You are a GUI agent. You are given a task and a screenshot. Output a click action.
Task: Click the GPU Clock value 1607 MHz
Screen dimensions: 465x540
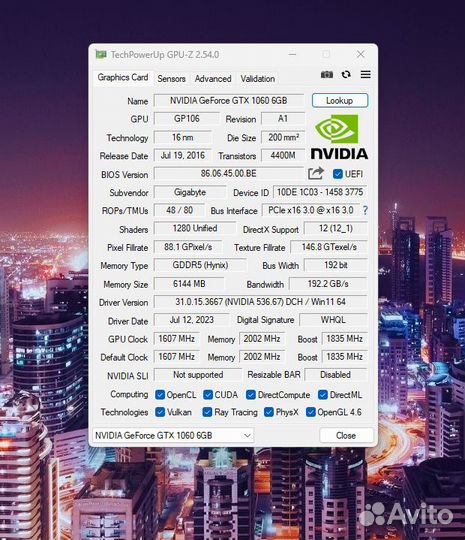coord(177,339)
